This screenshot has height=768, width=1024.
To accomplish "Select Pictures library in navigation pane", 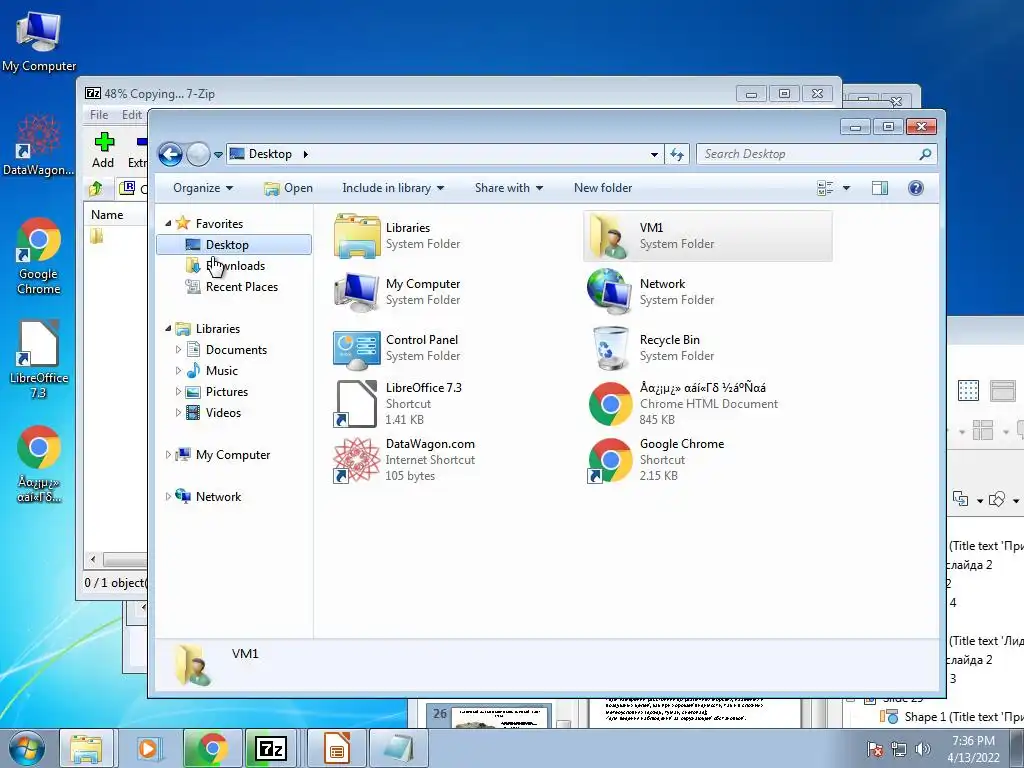I will pyautogui.click(x=217, y=392).
